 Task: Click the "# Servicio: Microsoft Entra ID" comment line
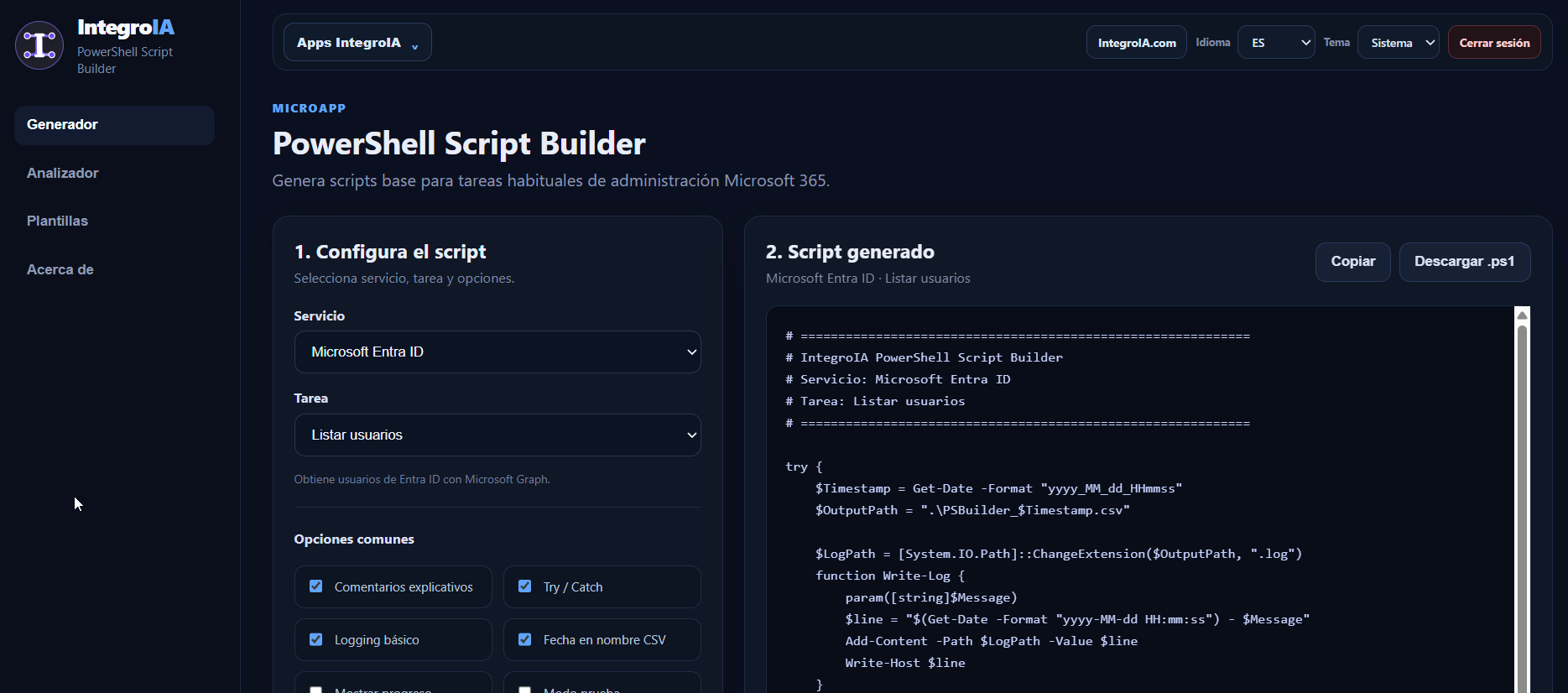pyautogui.click(x=898, y=379)
